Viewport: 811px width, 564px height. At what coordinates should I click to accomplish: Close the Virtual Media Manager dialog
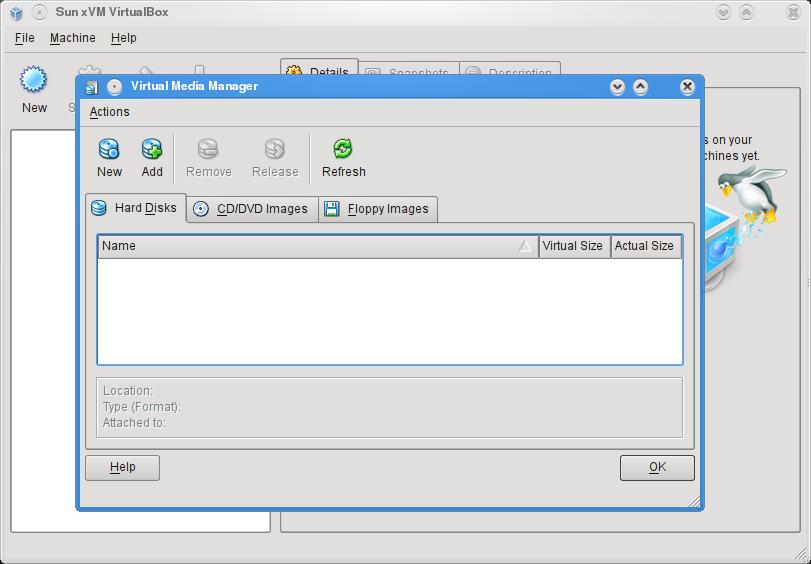tap(687, 87)
